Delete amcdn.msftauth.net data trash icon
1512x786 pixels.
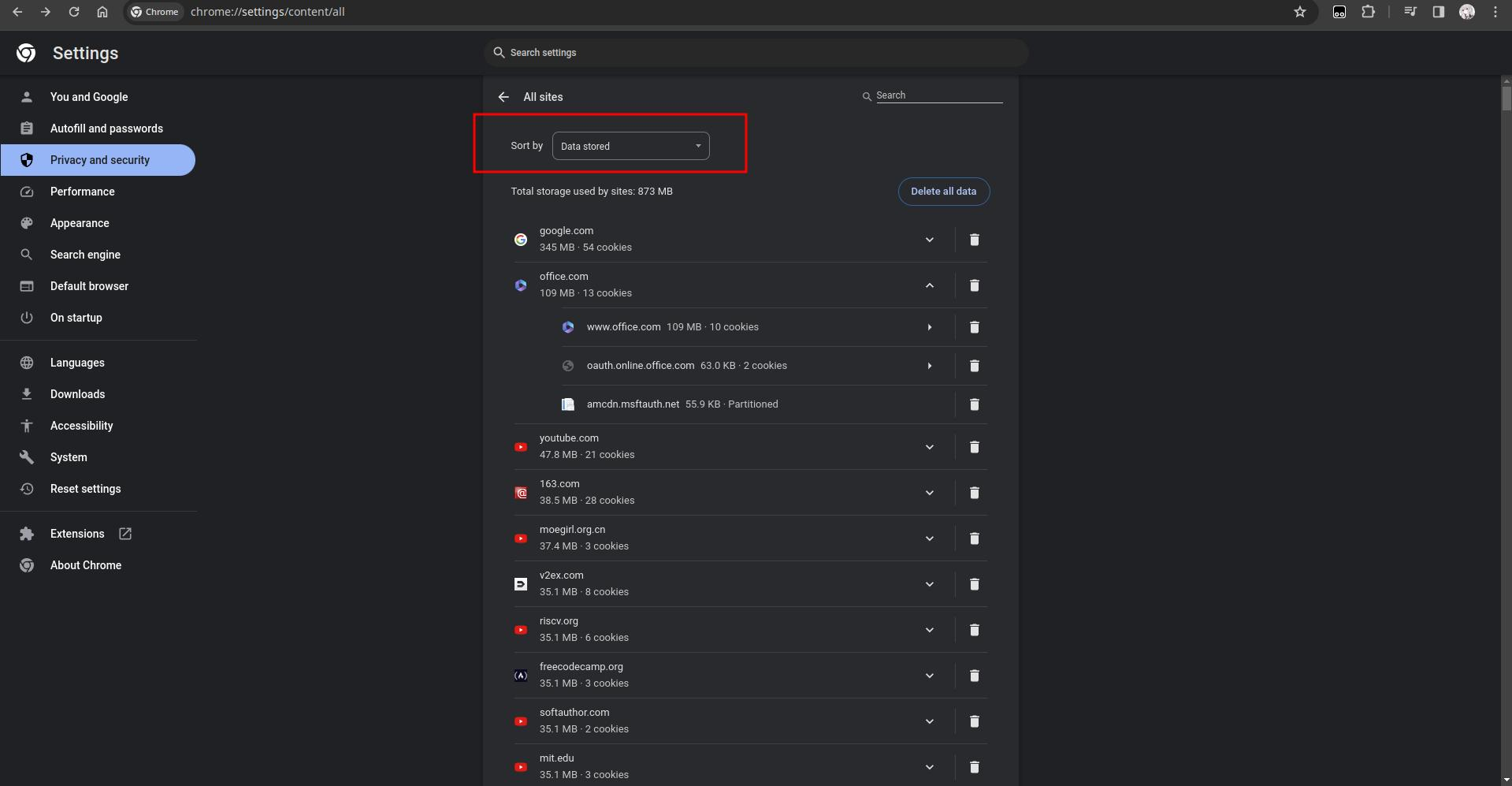pos(975,404)
